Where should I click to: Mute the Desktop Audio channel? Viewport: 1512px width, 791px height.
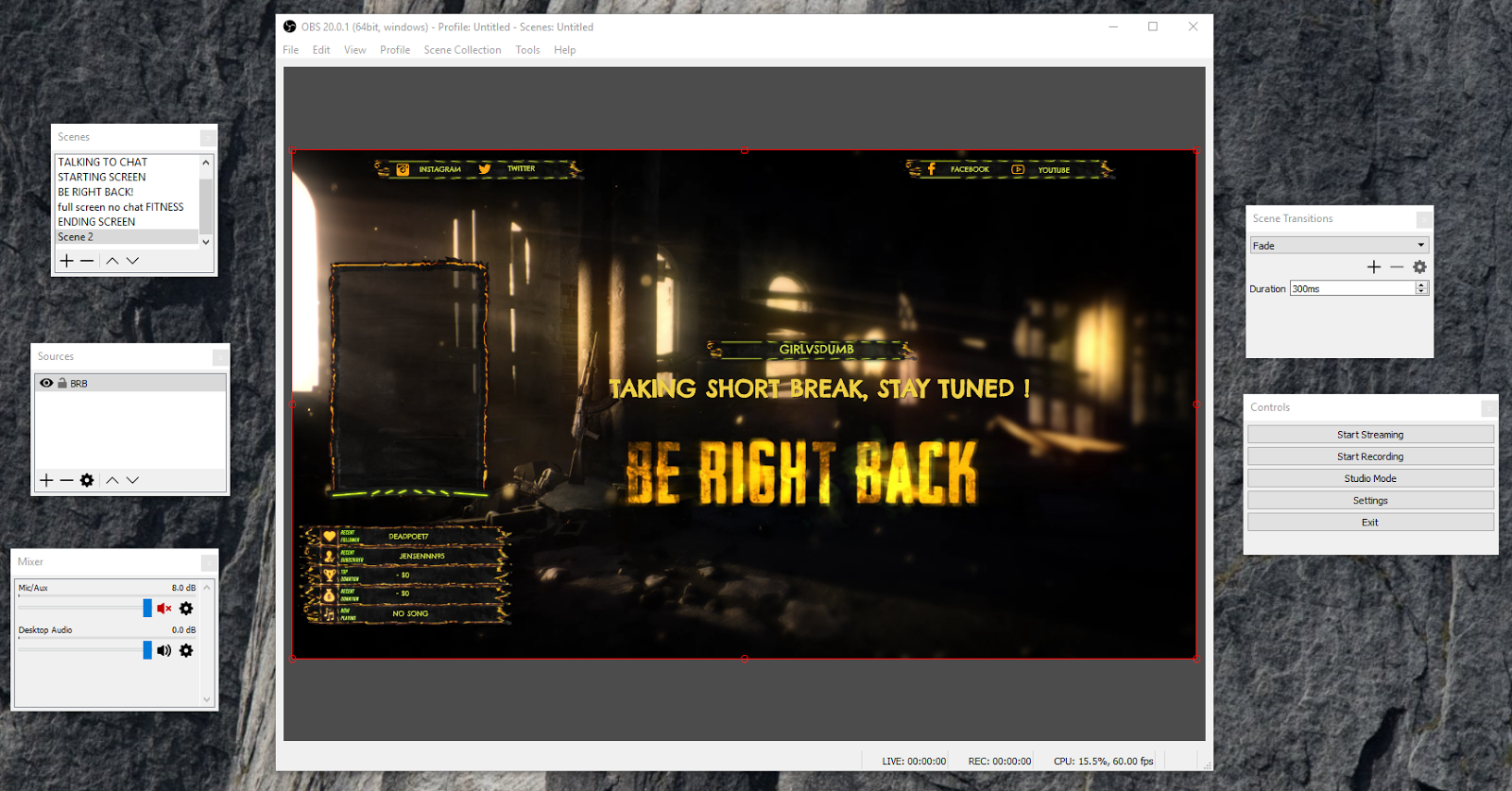click(164, 650)
